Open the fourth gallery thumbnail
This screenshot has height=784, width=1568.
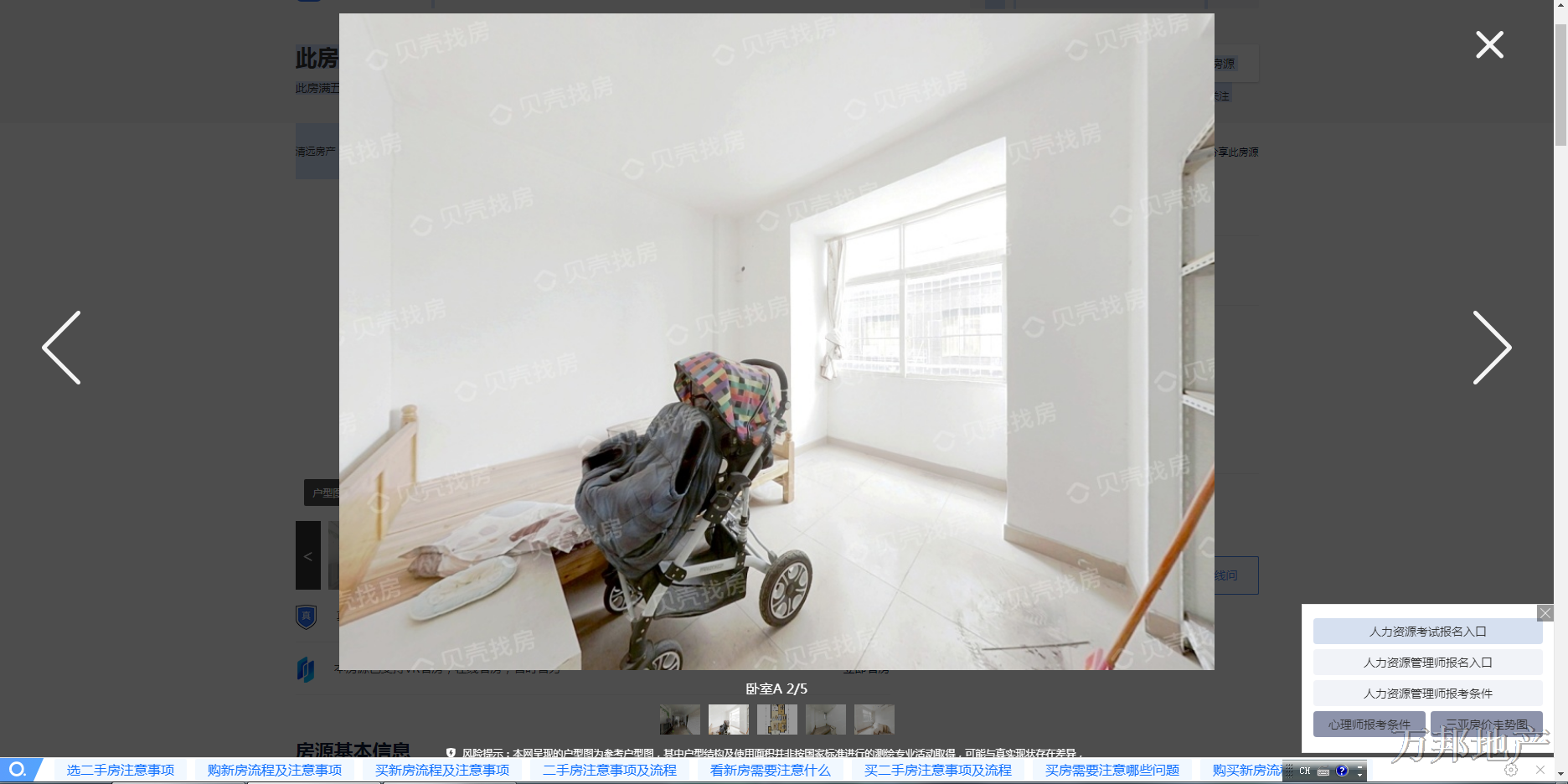[825, 720]
